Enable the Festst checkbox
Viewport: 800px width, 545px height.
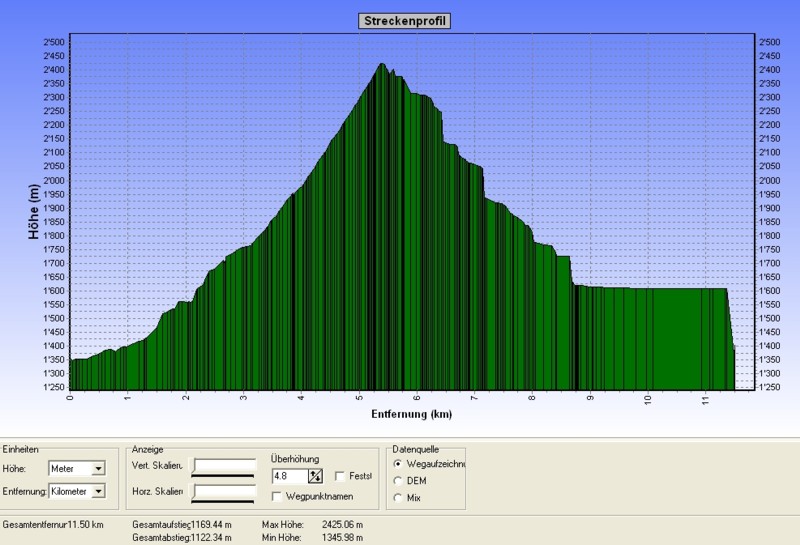(340, 476)
